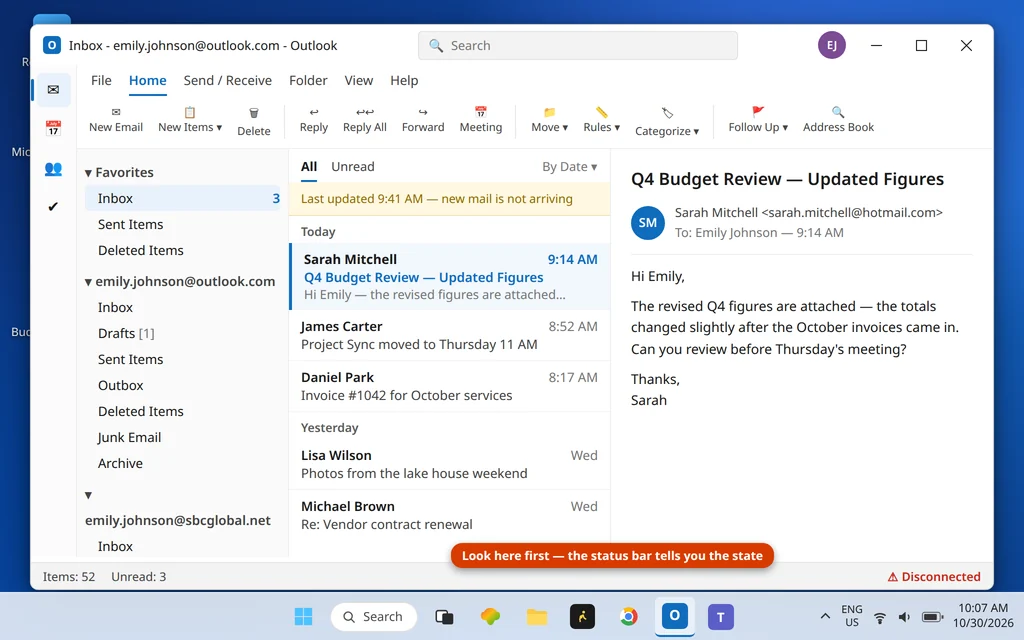This screenshot has width=1024, height=640.
Task: Switch to Send / Receive tab
Action: point(227,80)
